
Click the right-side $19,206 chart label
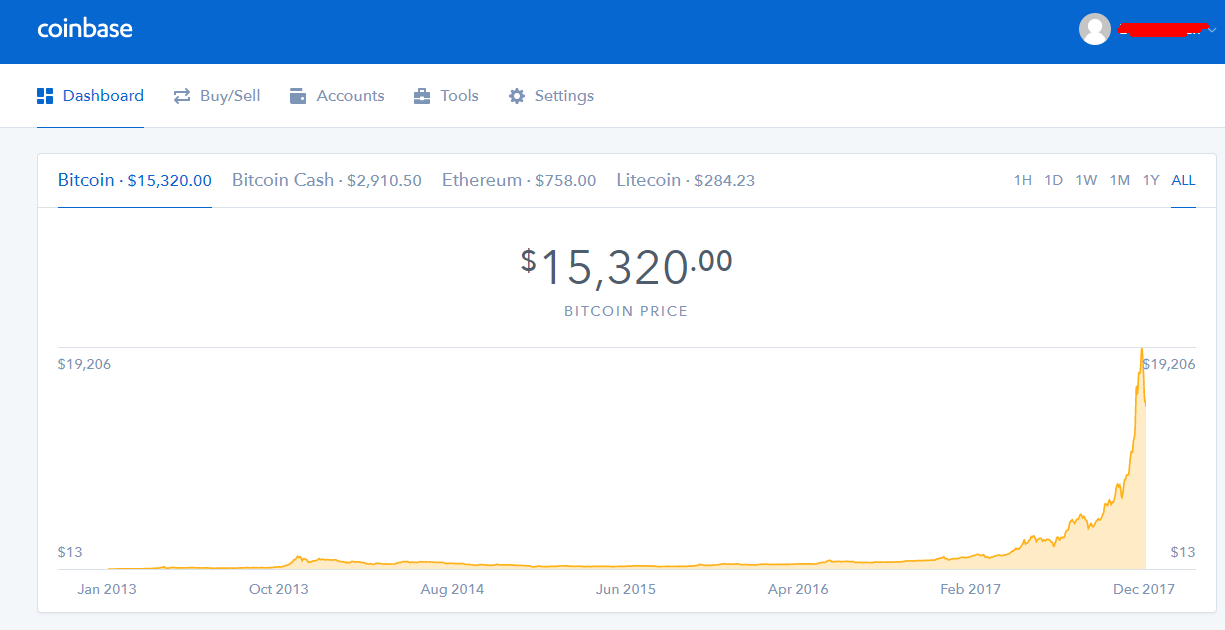click(x=1169, y=364)
